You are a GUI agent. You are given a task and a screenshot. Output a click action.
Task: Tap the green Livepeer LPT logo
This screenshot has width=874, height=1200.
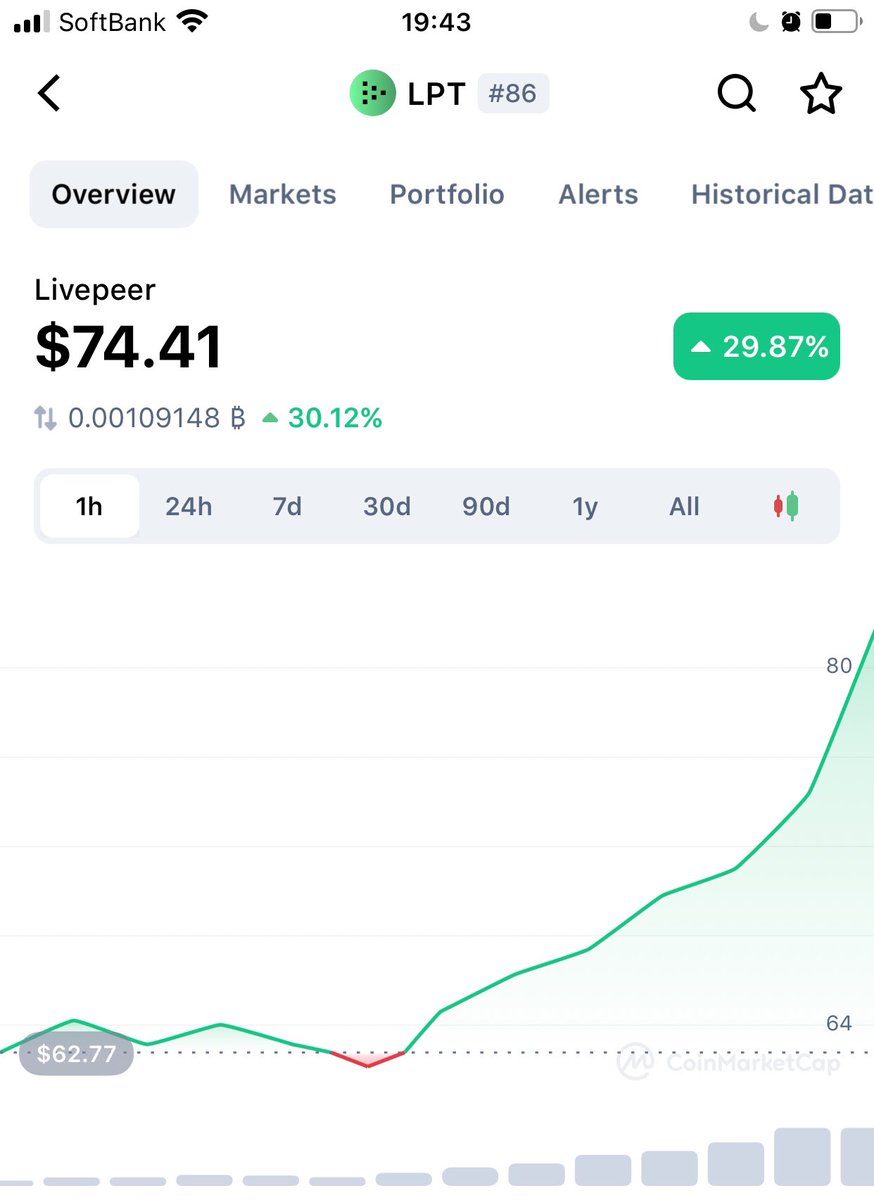point(373,94)
